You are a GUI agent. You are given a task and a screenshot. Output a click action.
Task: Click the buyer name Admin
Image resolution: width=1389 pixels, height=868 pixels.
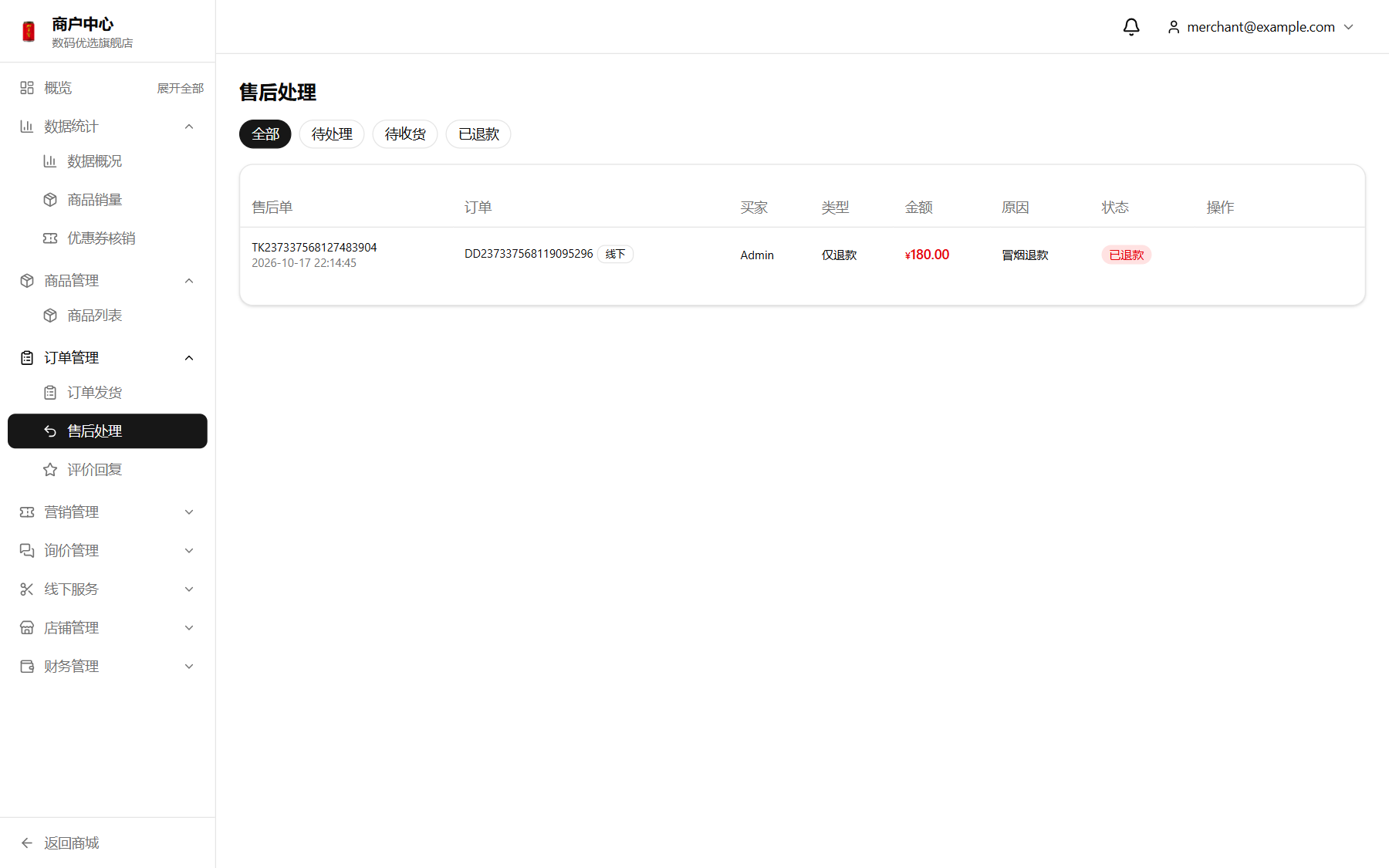pos(757,255)
